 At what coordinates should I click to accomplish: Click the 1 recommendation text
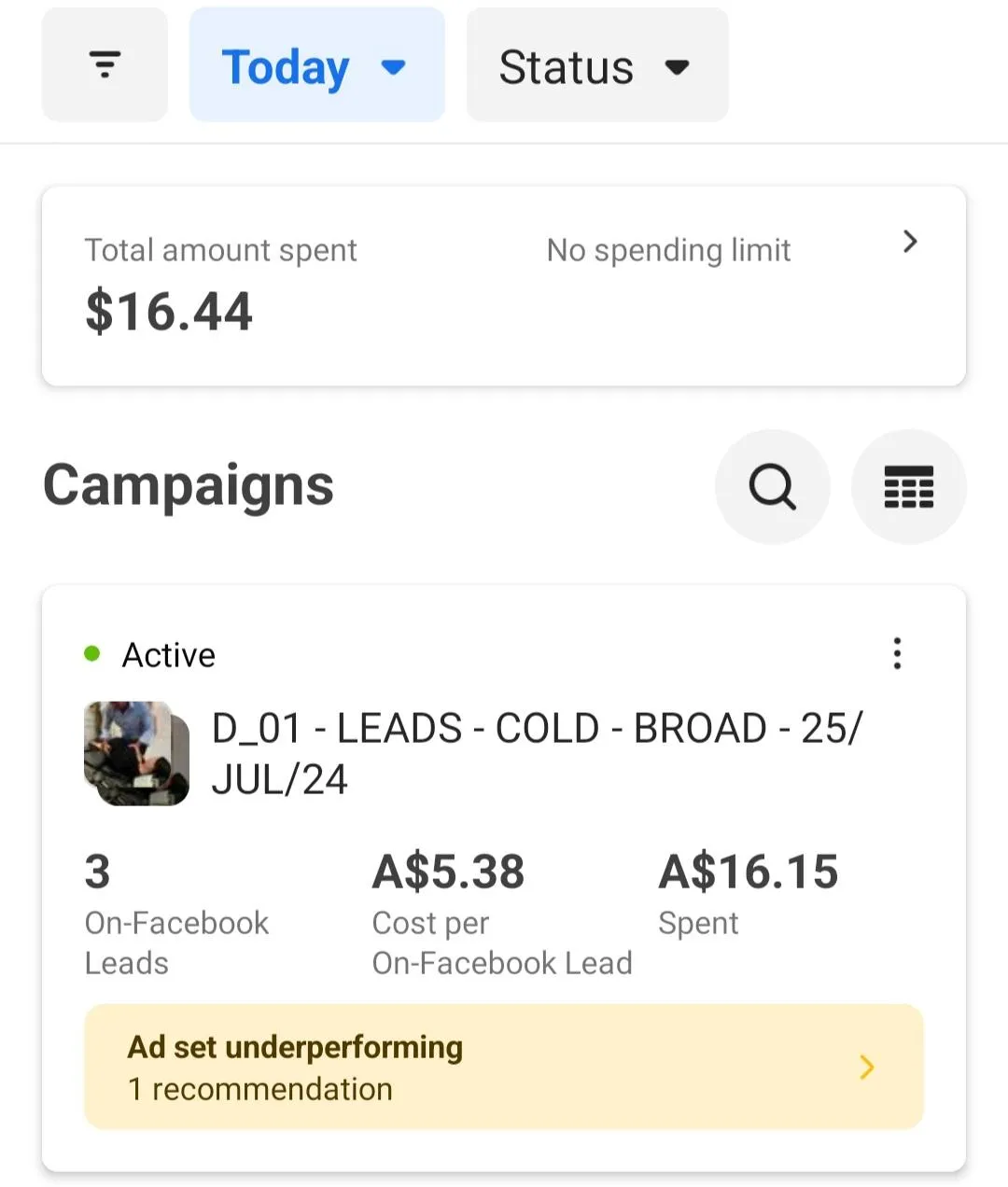point(260,1089)
